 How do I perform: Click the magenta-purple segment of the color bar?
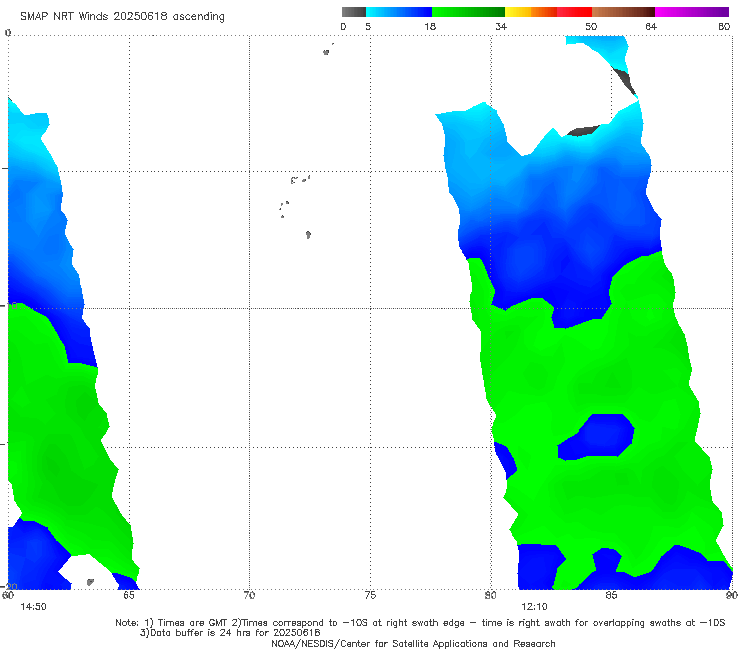[692, 12]
